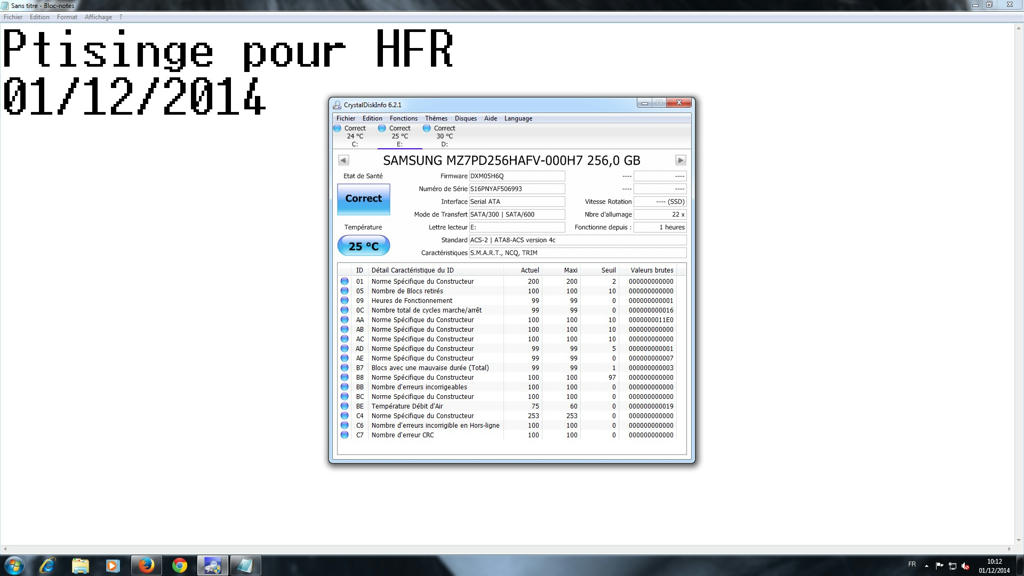Viewport: 1024px width, 576px height.
Task: Select Nombre total de cycles marche/arrêt text
Action: (x=426, y=310)
